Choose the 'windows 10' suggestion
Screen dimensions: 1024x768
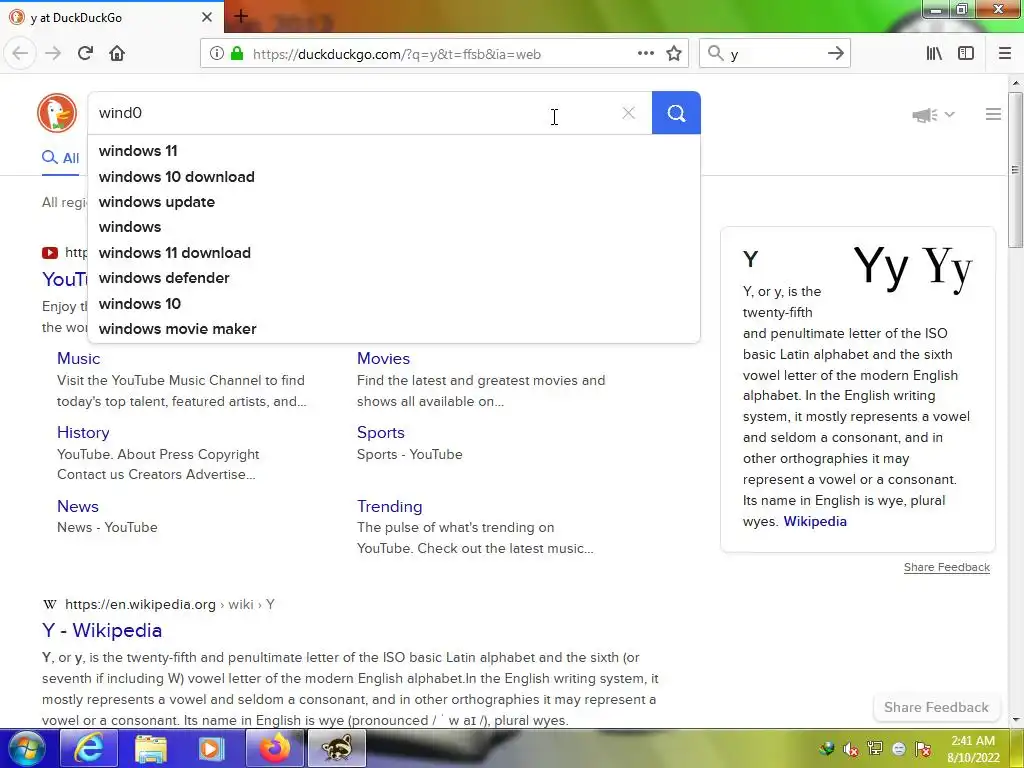pyautogui.click(x=394, y=304)
